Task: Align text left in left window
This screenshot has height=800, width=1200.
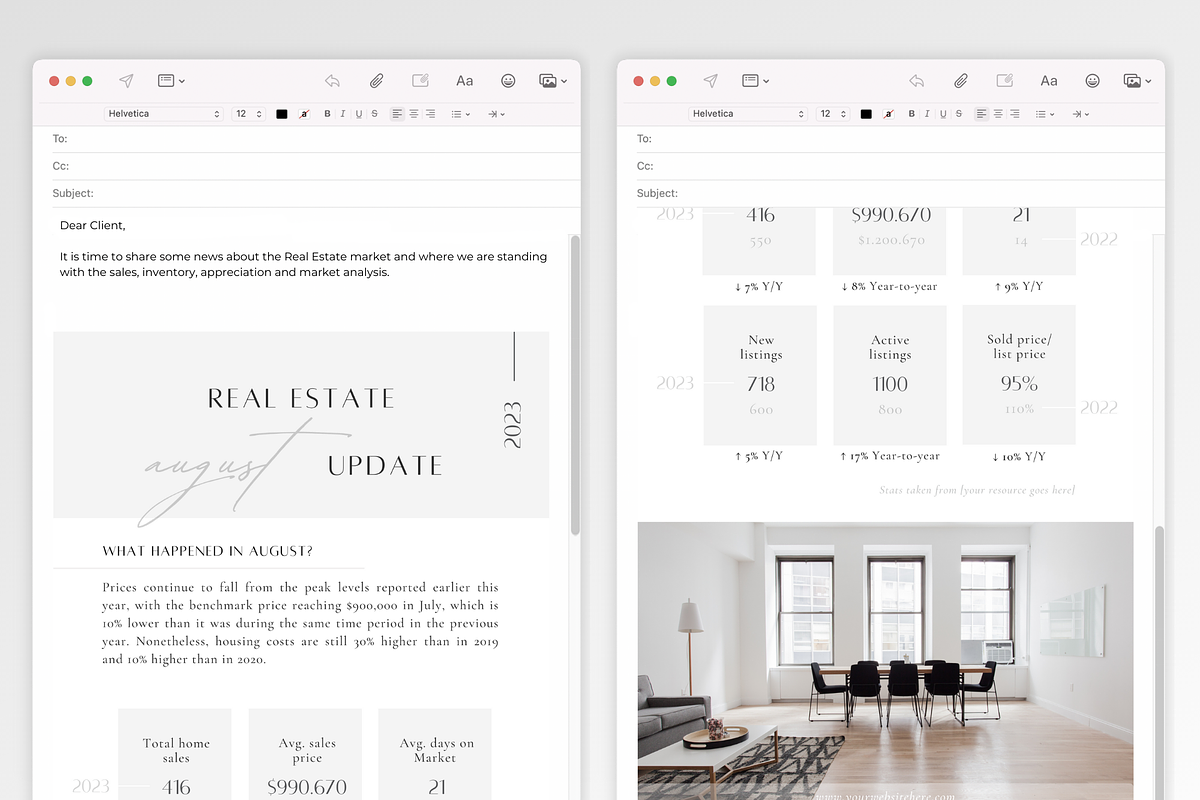Action: [397, 114]
